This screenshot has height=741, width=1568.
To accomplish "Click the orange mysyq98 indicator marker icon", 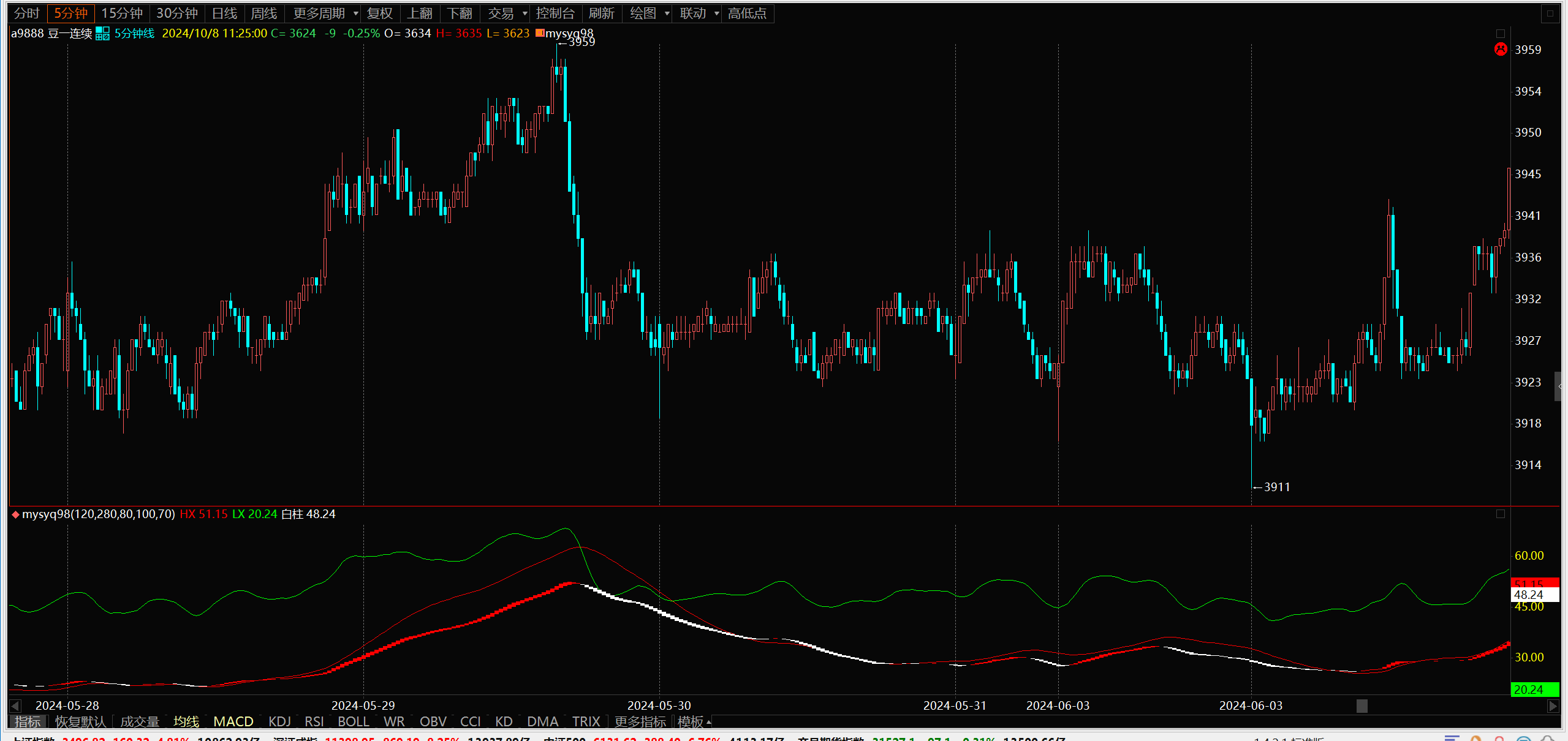I will click(540, 33).
